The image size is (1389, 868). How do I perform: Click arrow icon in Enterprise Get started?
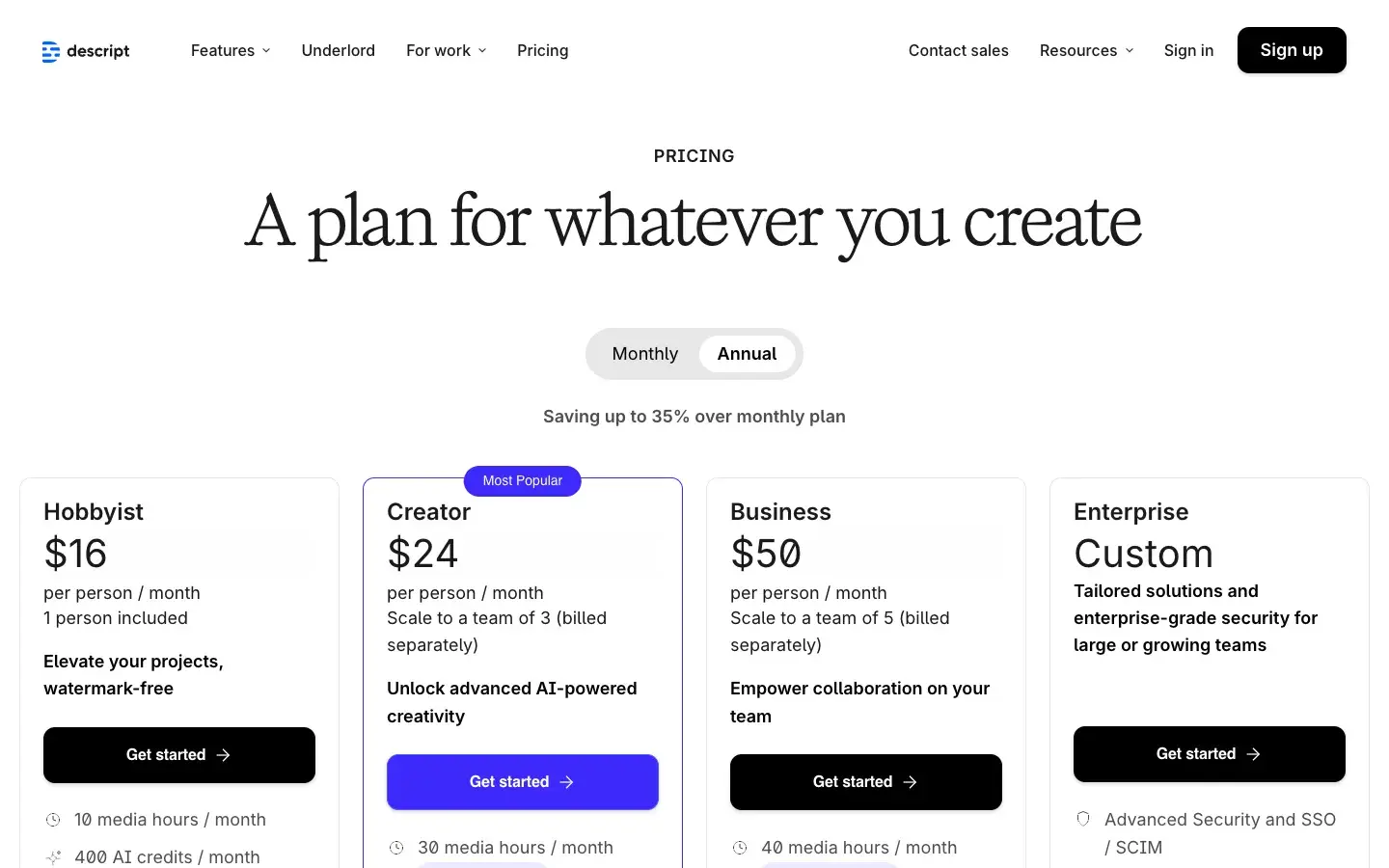pos(1254,754)
